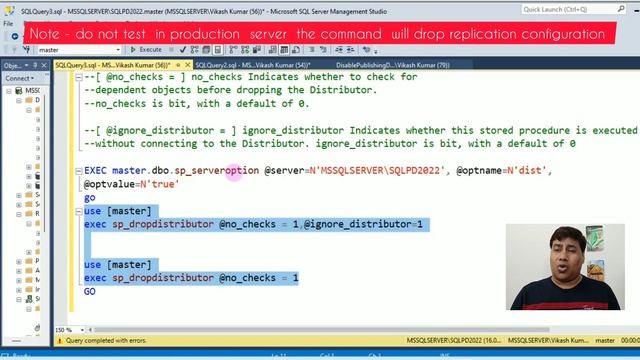Click sp_serveroption in the EXEC line

click(x=217, y=171)
